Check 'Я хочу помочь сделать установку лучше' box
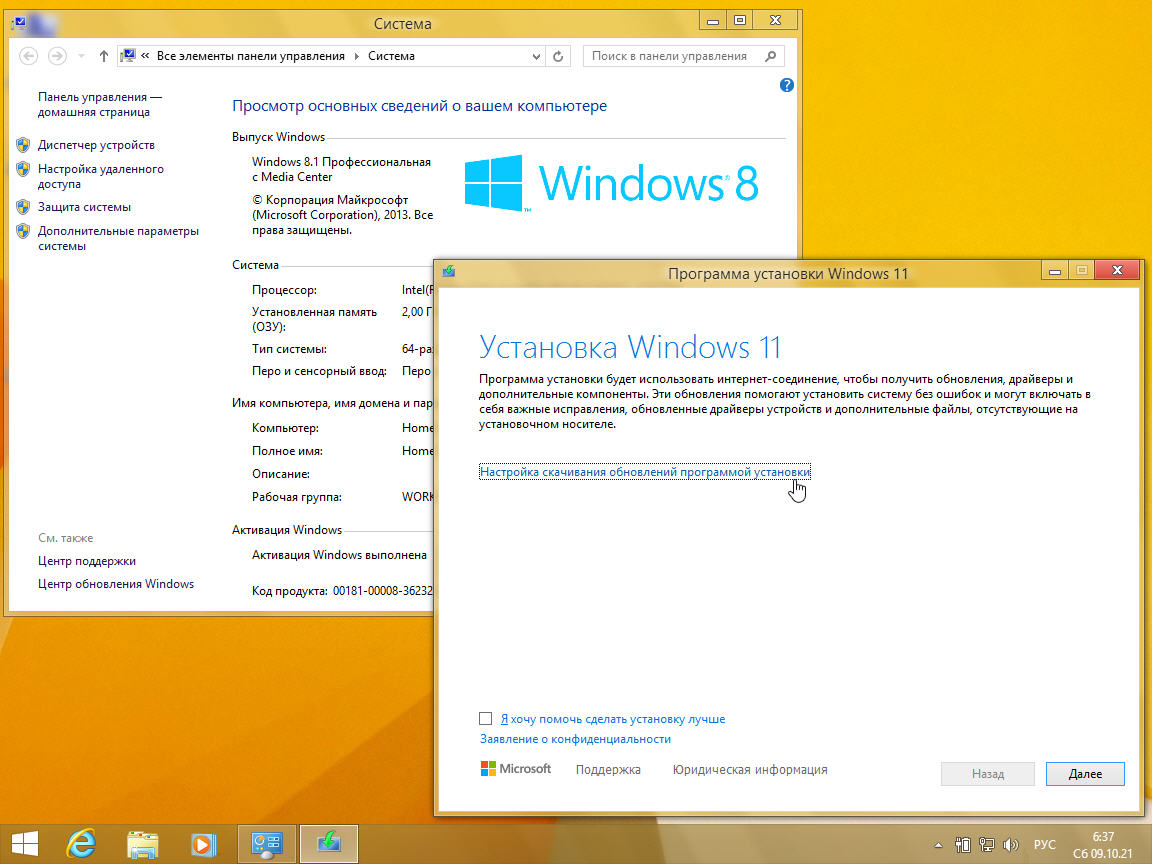Screen dimensions: 1152x864 tap(486, 719)
